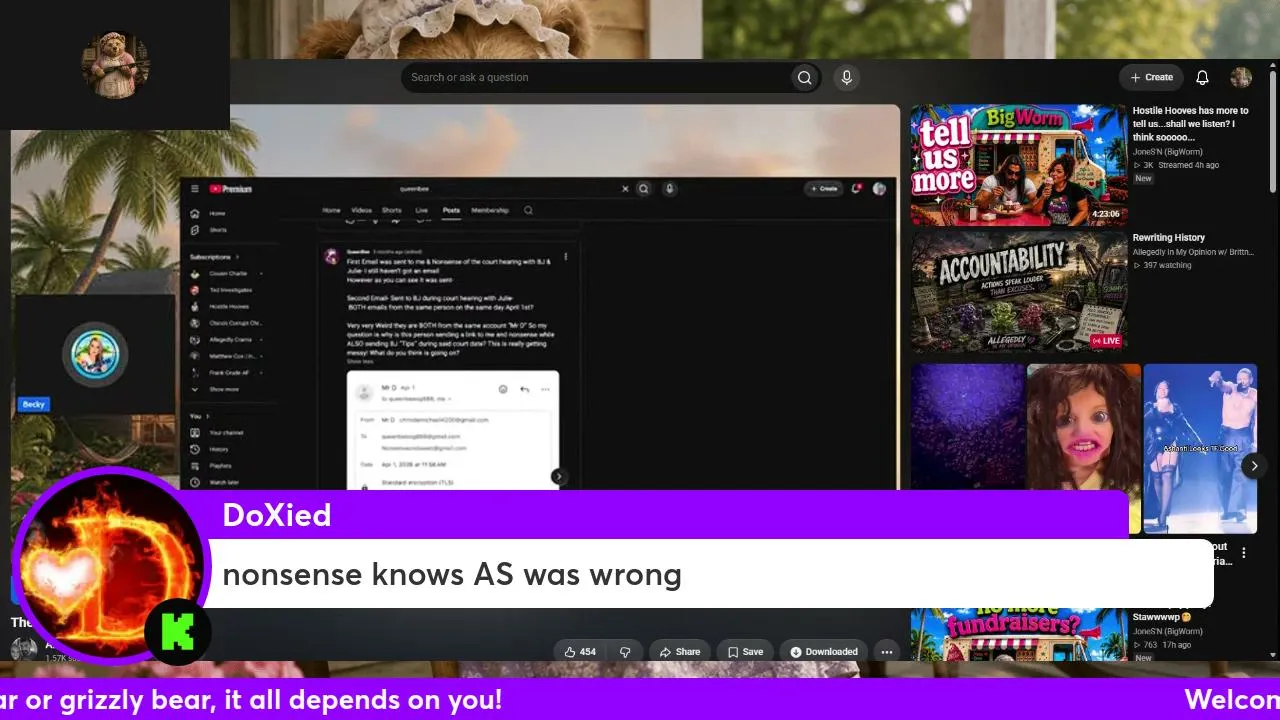Click the microphone icon in the embedded window

670,188
